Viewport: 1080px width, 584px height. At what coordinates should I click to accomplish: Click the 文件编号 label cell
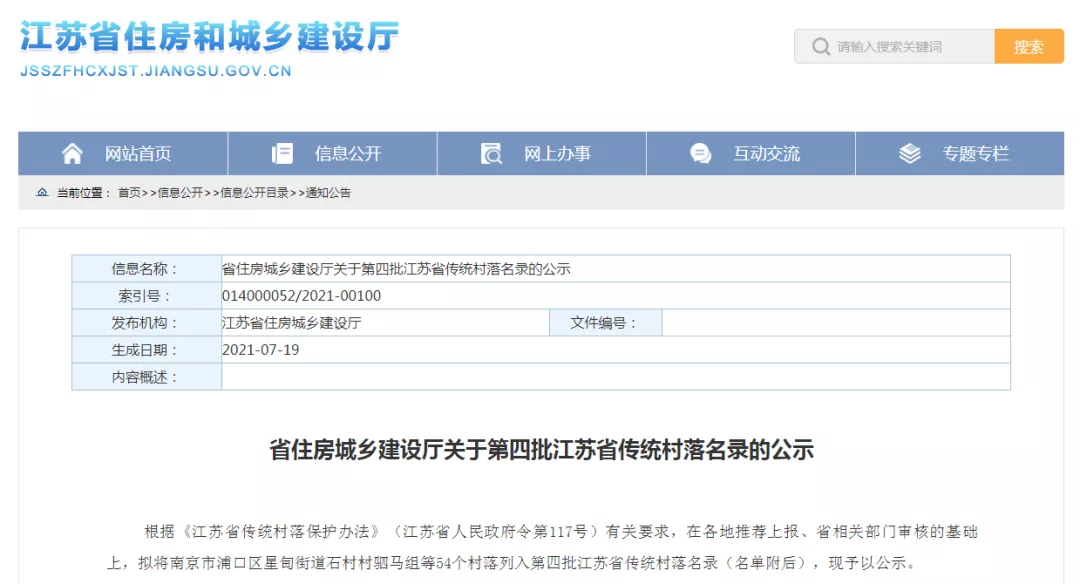pyautogui.click(x=605, y=323)
